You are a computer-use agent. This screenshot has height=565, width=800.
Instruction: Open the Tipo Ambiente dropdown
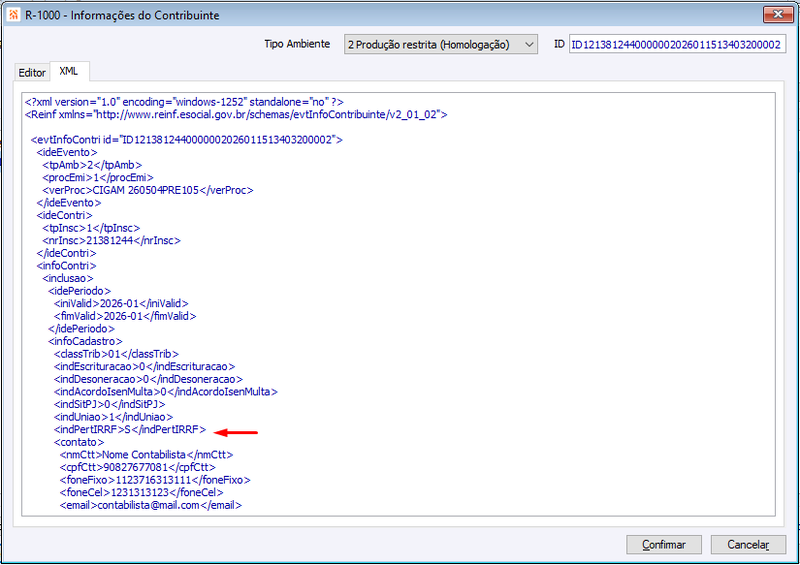point(440,44)
